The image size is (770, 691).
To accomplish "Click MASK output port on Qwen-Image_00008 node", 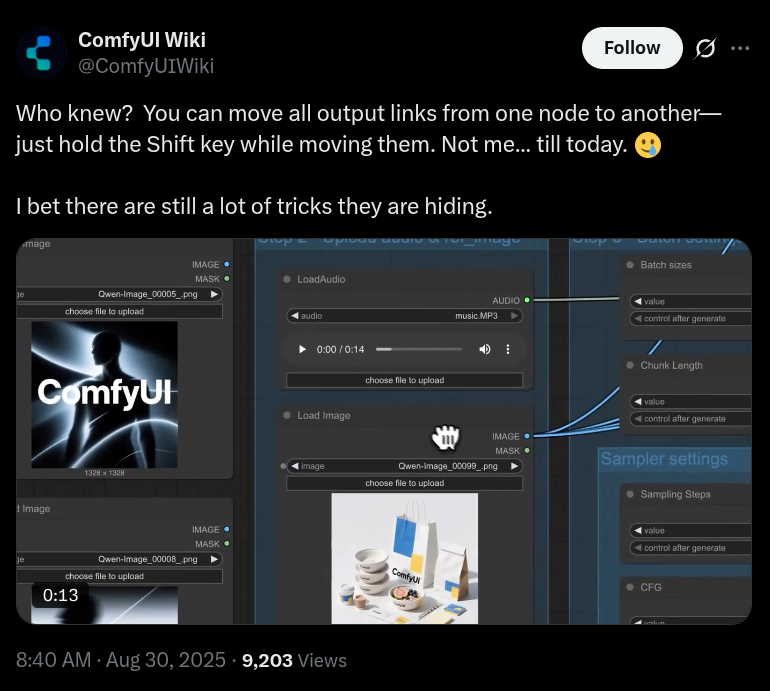I will tap(226, 544).
